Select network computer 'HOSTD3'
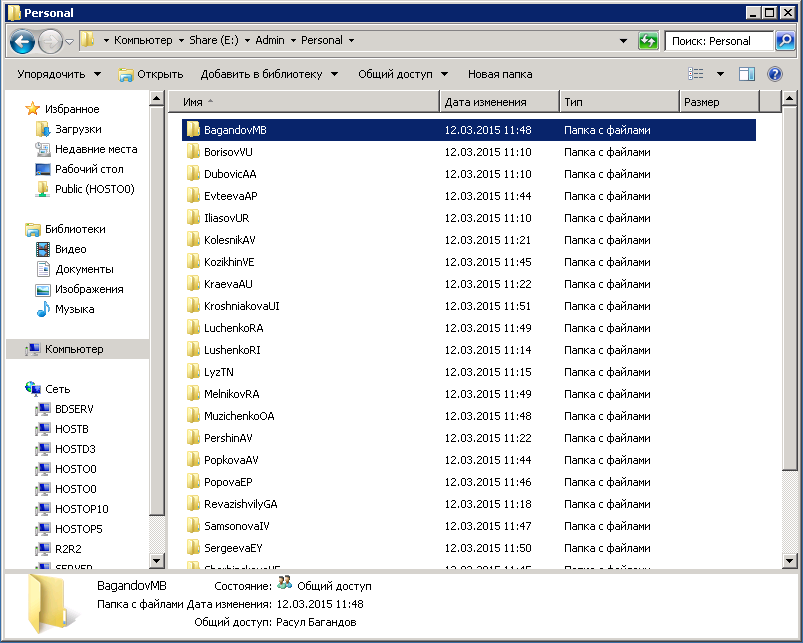This screenshot has width=803, height=643. pyautogui.click(x=75, y=448)
